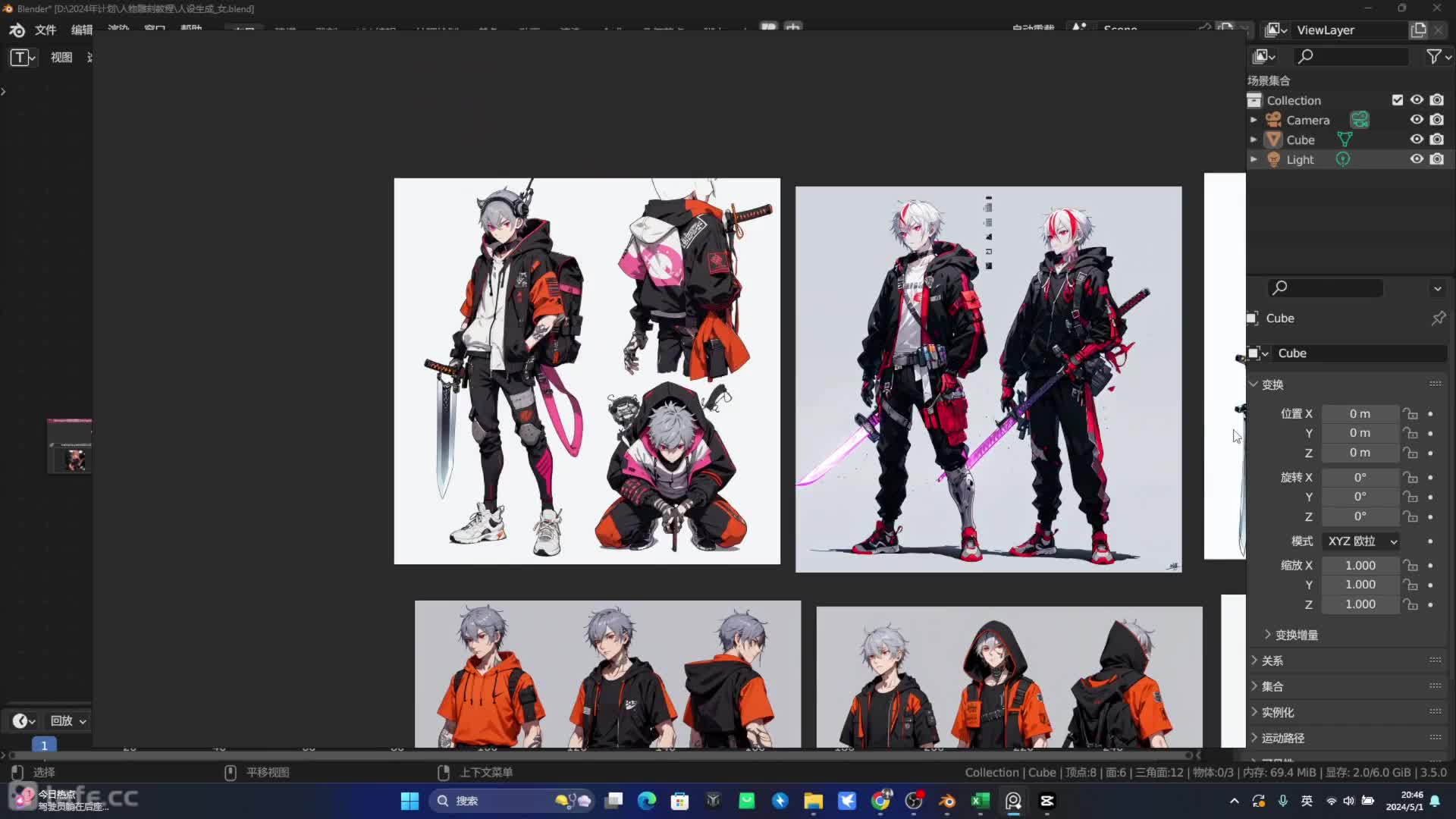
Task: Open the editor type dropdown beside 视图
Action: click(23, 57)
